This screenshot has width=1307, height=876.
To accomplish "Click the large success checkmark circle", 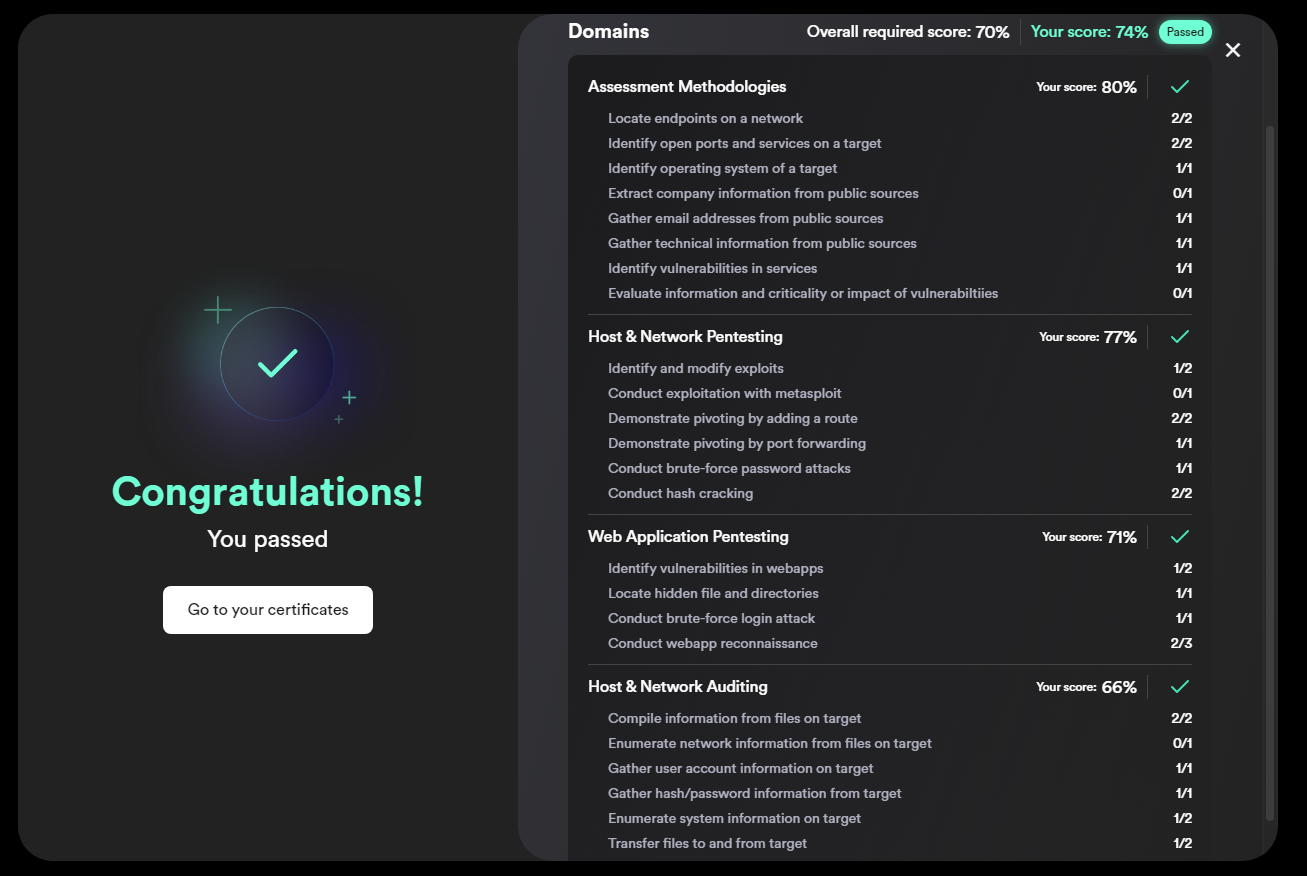I will pos(277,363).
